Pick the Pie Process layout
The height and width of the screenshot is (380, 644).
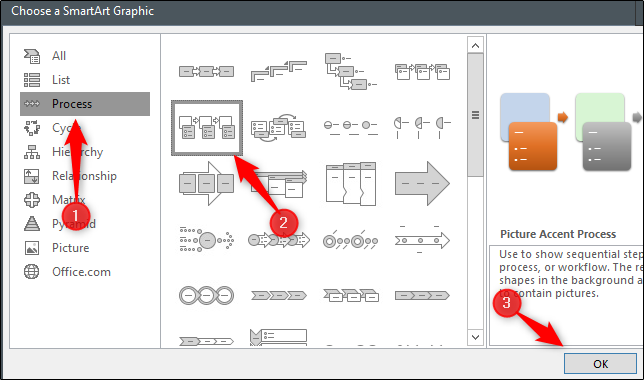tap(422, 128)
